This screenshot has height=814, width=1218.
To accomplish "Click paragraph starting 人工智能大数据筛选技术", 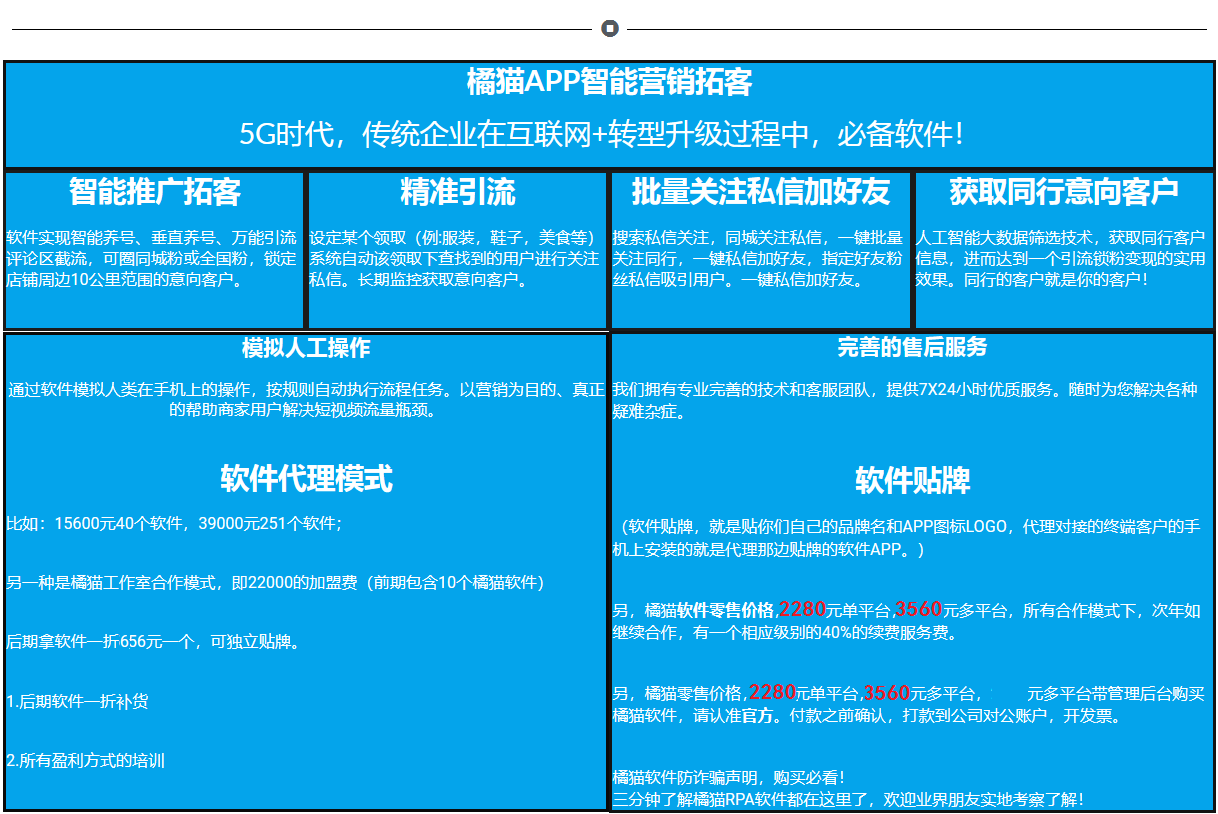I will (1061, 259).
